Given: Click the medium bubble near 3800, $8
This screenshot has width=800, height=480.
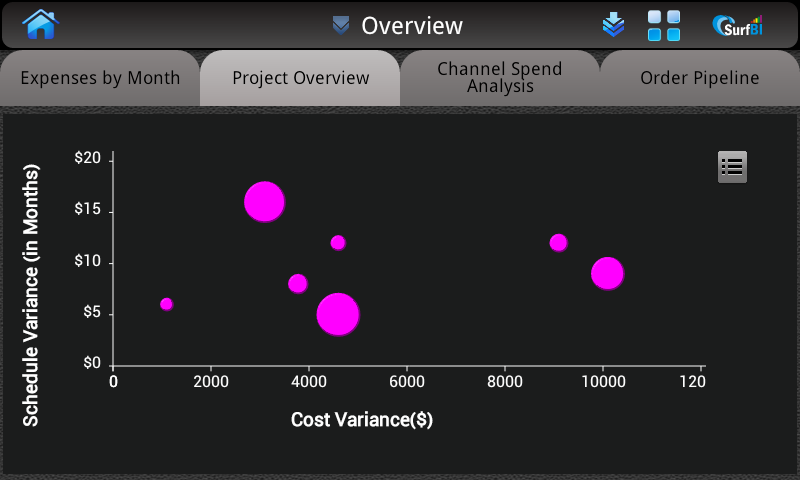Looking at the screenshot, I should pos(298,284).
